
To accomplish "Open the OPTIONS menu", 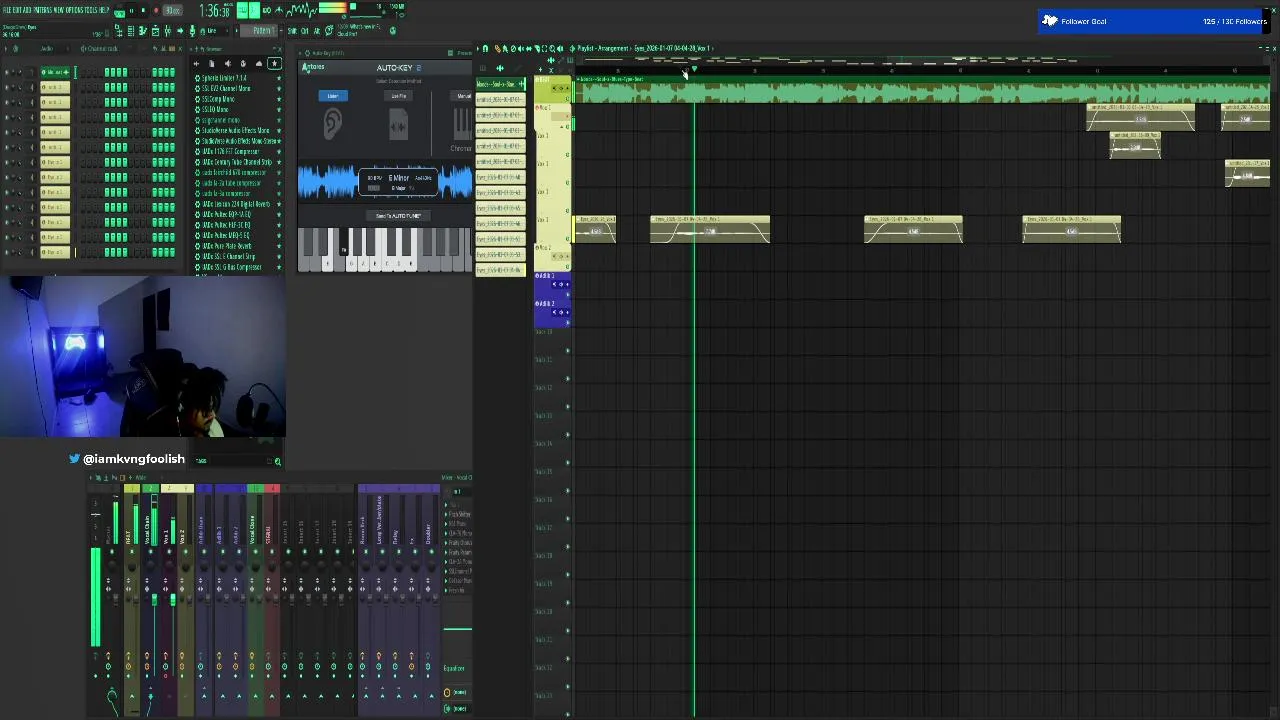I will (74, 10).
